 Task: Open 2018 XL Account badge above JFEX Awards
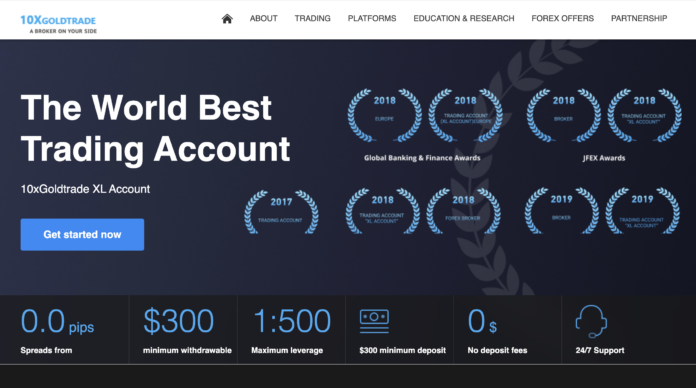click(645, 115)
